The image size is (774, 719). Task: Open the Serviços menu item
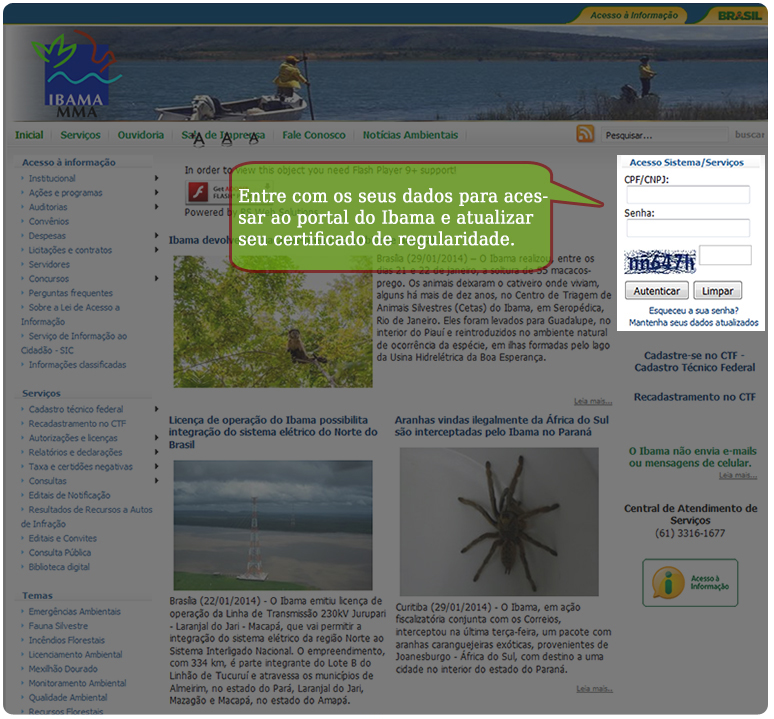pos(80,135)
